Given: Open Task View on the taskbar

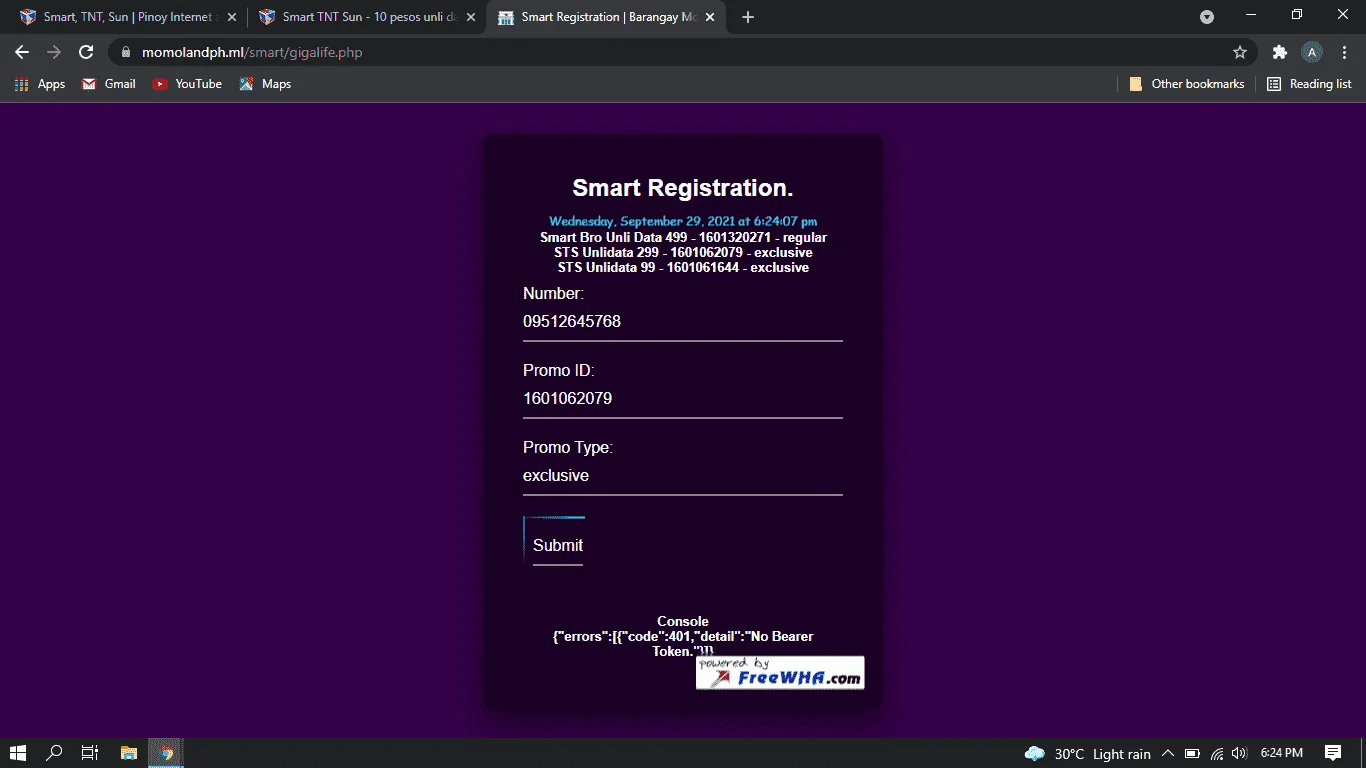Looking at the screenshot, I should coord(90,753).
